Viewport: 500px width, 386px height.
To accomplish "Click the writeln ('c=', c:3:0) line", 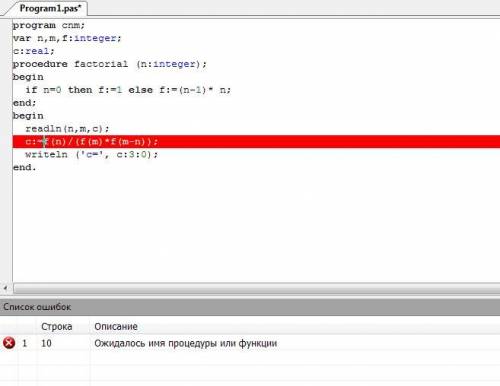I will (x=92, y=154).
